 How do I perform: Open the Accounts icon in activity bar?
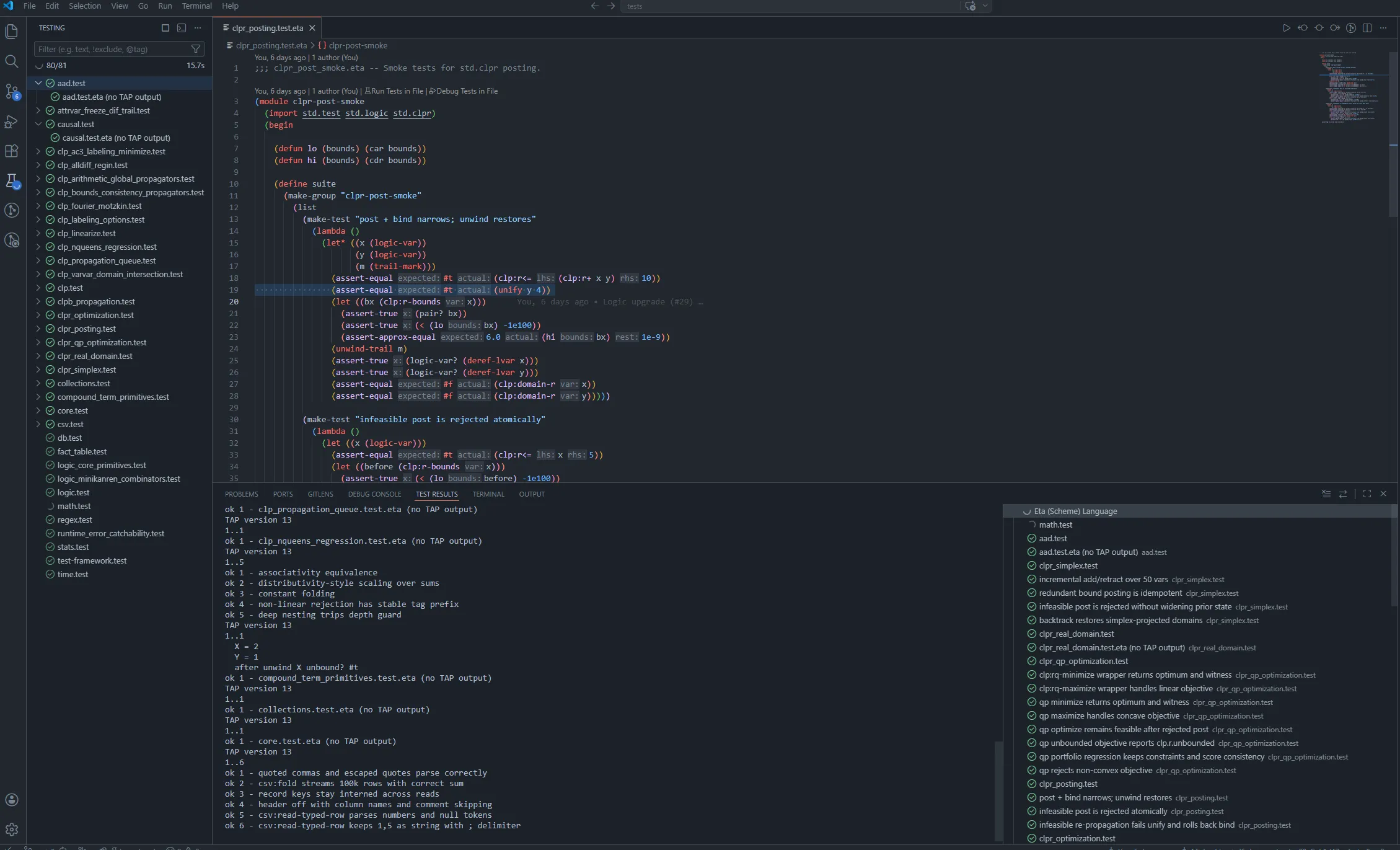pos(12,800)
